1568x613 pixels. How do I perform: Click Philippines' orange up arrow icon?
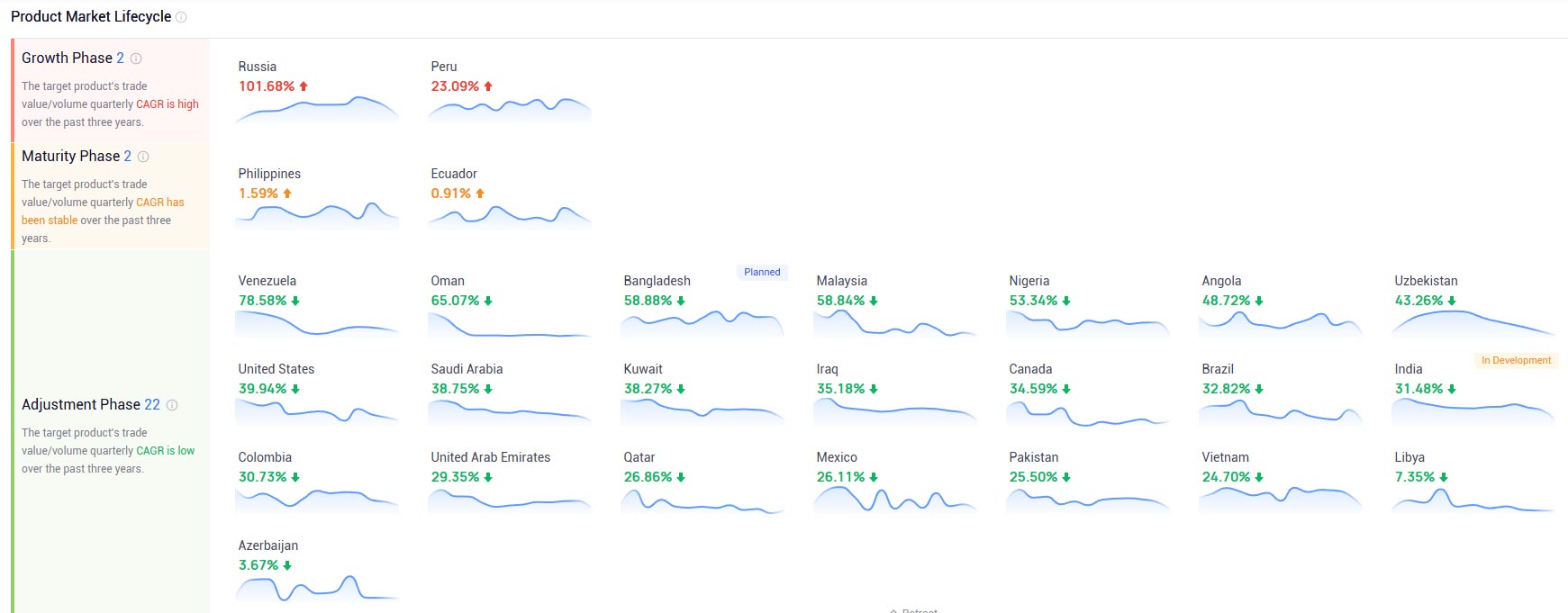[x=287, y=194]
